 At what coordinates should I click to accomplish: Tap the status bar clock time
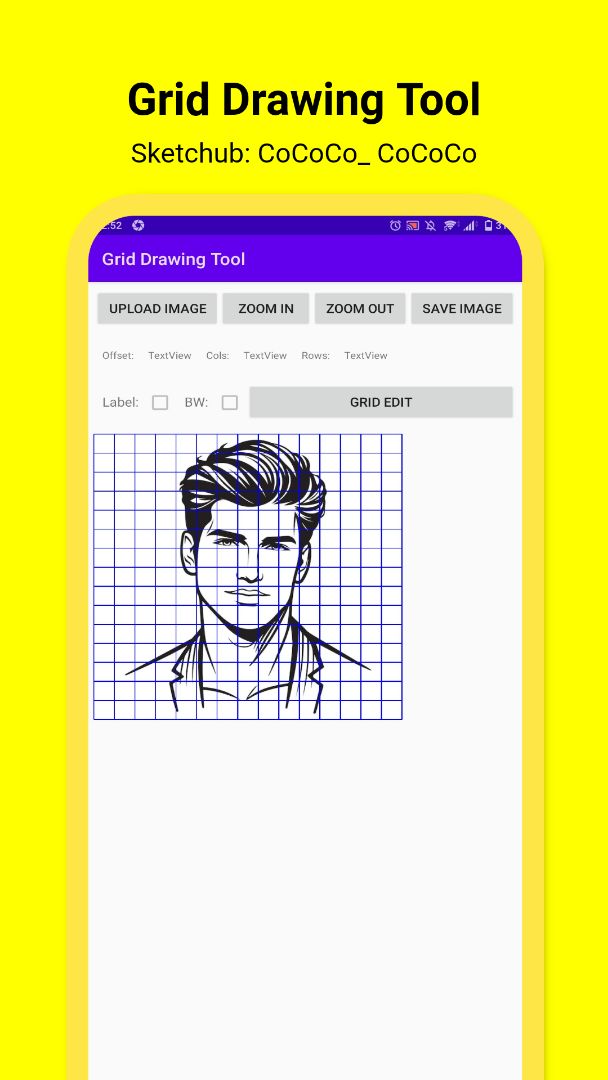110,226
